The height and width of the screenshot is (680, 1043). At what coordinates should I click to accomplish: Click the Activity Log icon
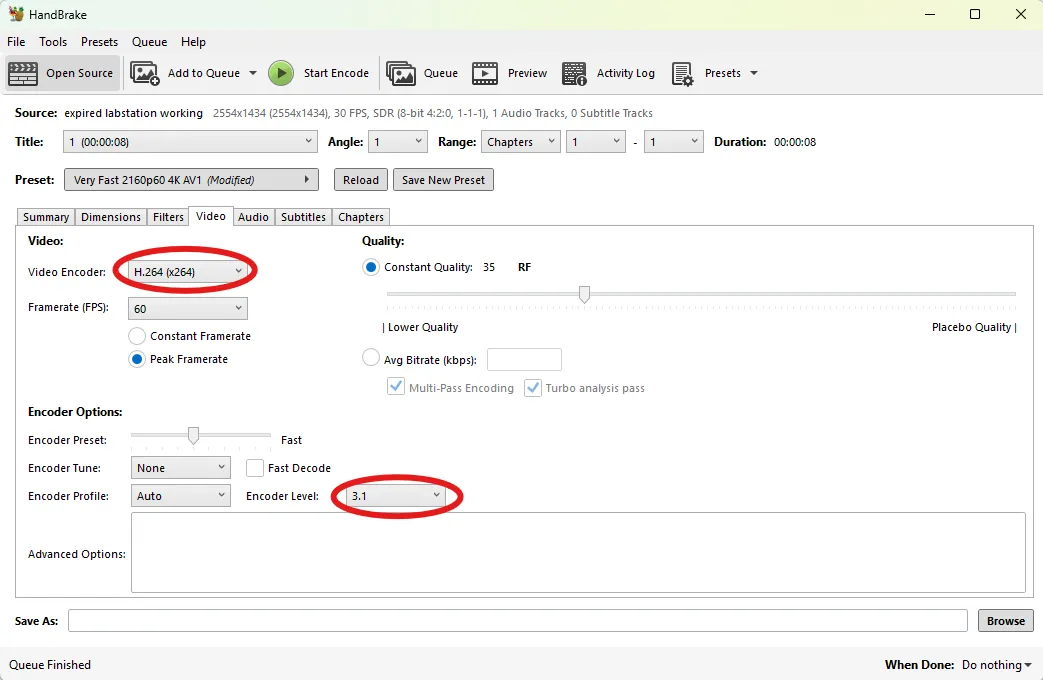pos(574,73)
